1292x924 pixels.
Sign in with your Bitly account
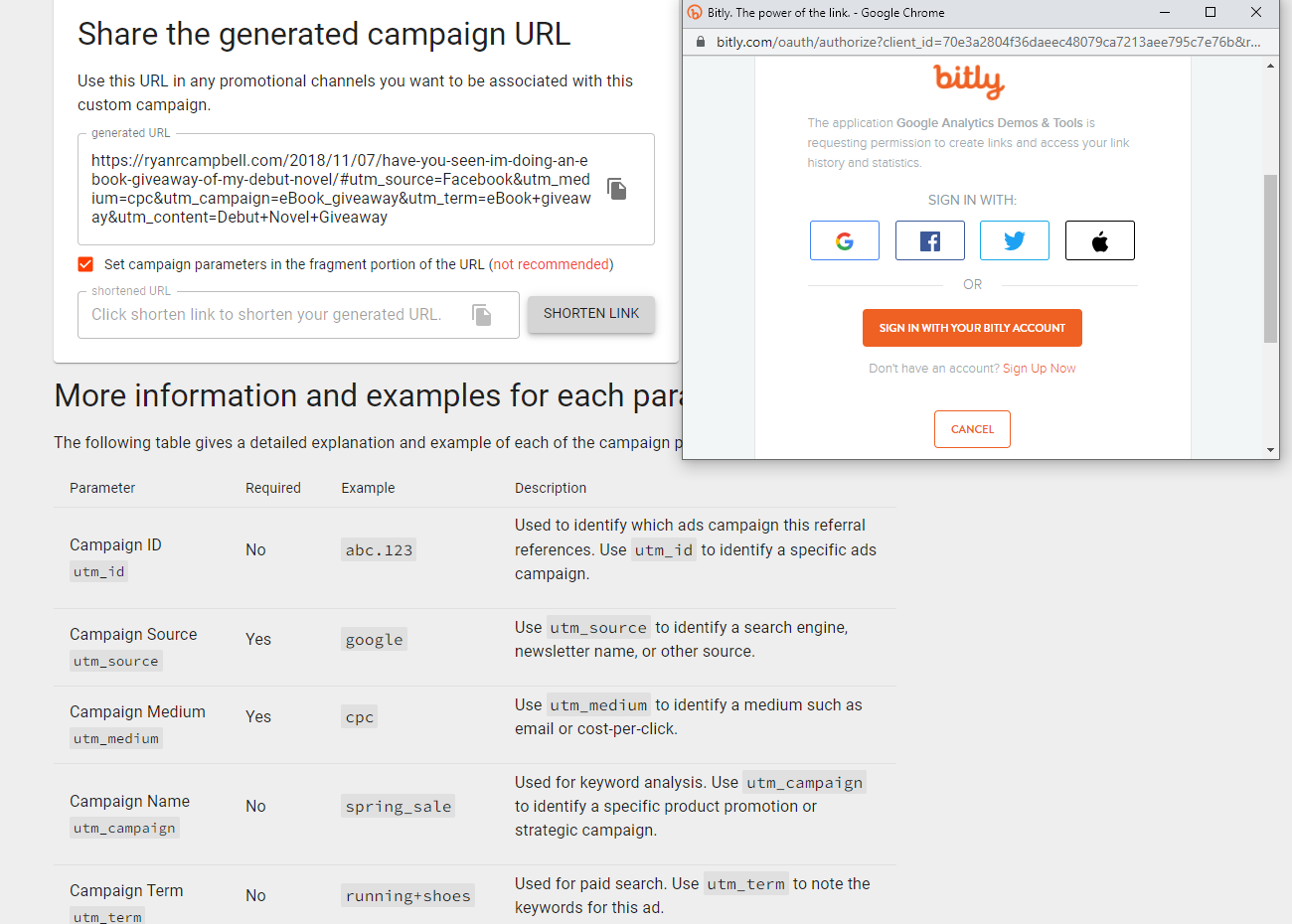972,328
